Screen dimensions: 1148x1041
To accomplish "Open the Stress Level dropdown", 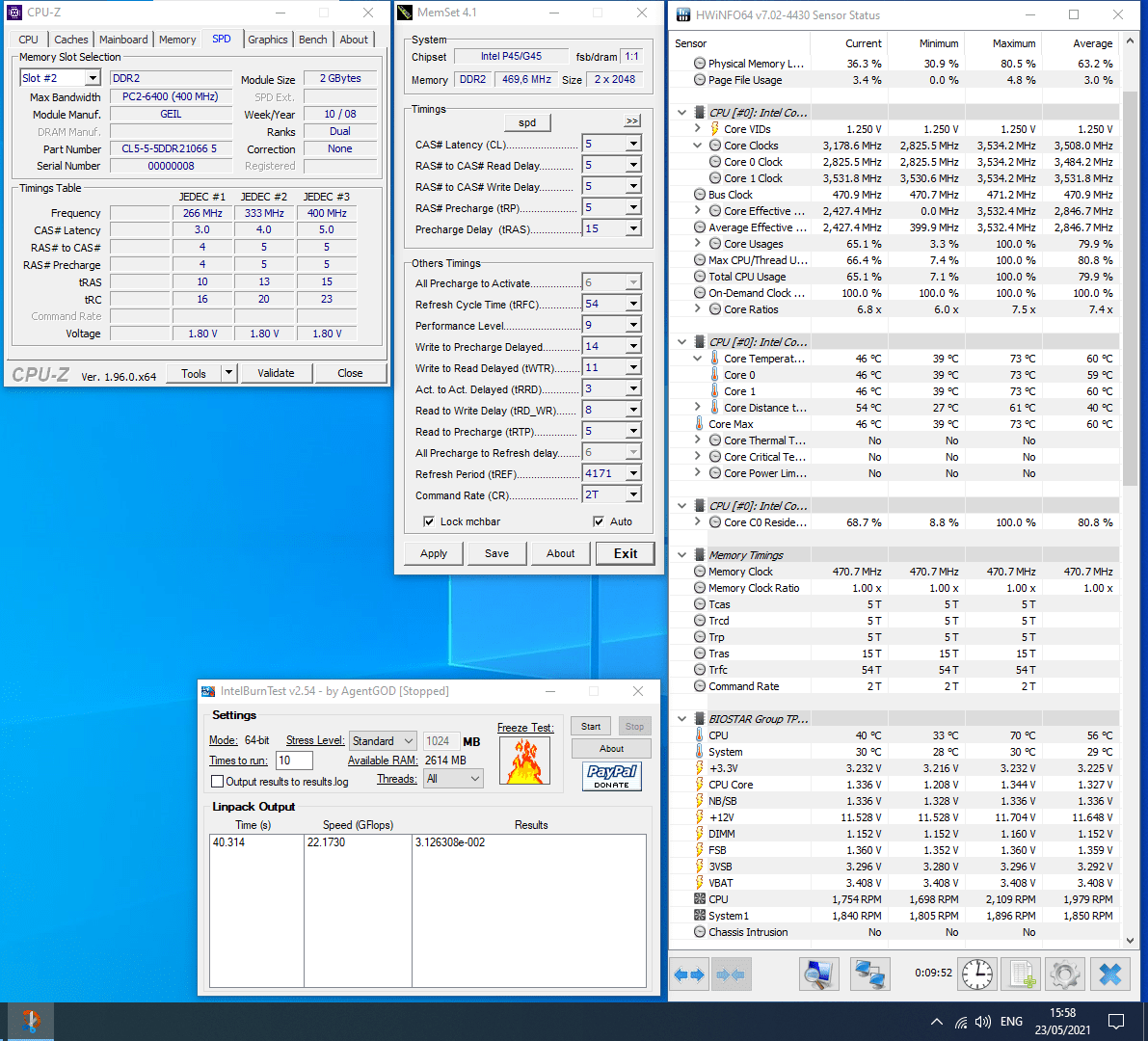I will point(383,741).
